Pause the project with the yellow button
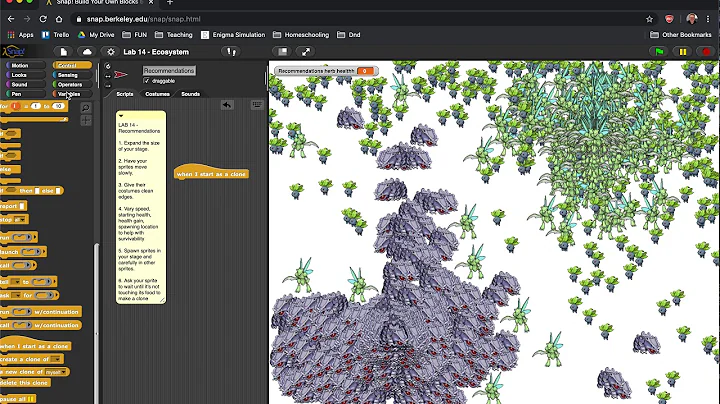 click(683, 51)
